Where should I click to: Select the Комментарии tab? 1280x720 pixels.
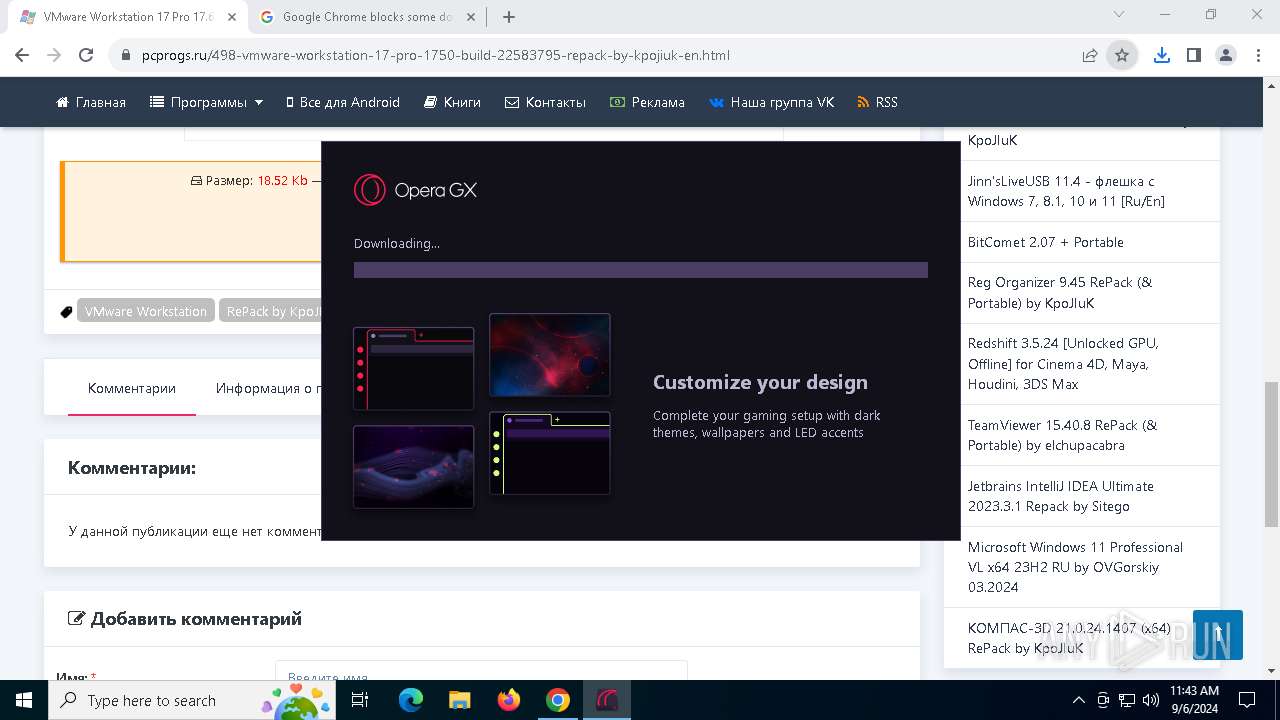click(132, 388)
